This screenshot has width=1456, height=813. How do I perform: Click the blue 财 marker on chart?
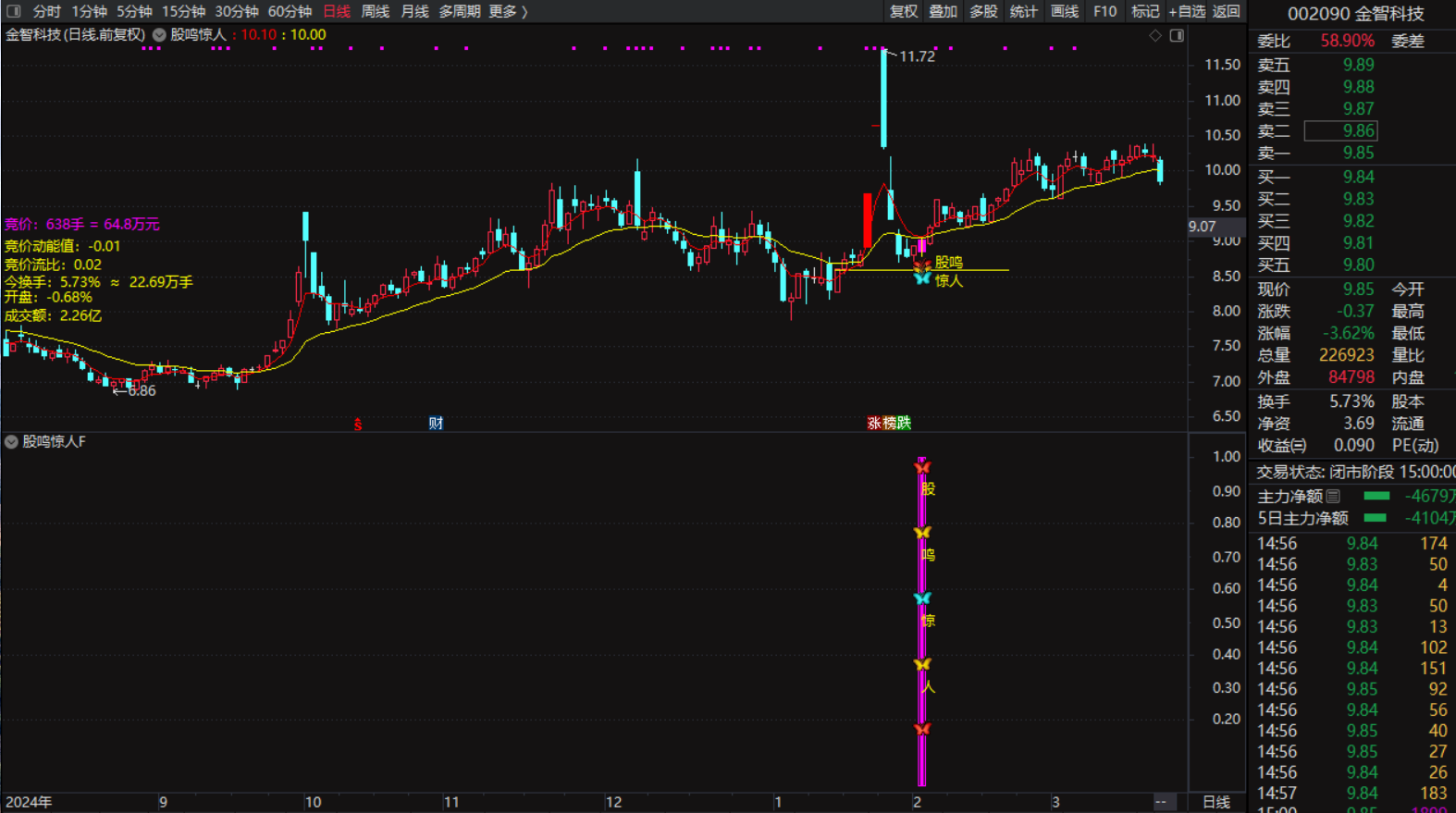[x=436, y=424]
